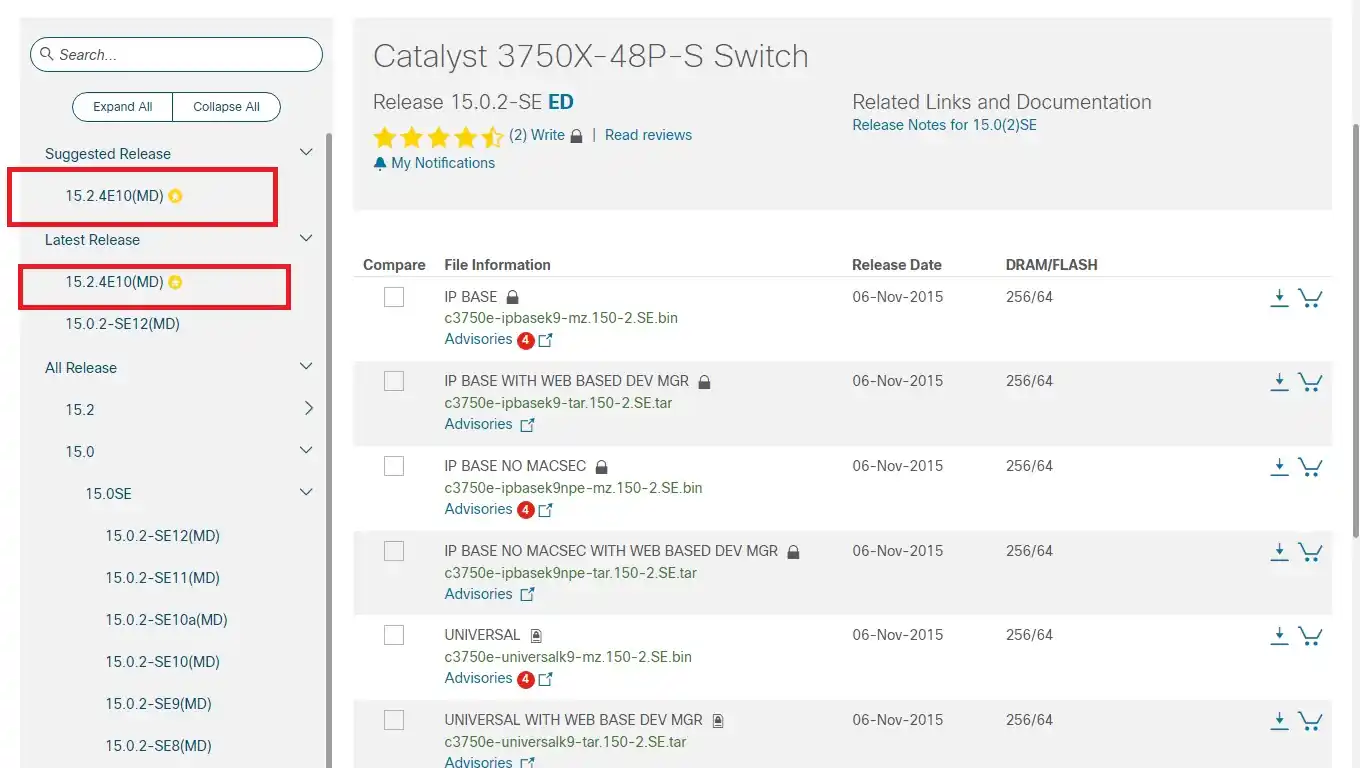Add c3750e-ipbasek9npe-tar.150-2.SE.tar to cart

pyautogui.click(x=1310, y=552)
